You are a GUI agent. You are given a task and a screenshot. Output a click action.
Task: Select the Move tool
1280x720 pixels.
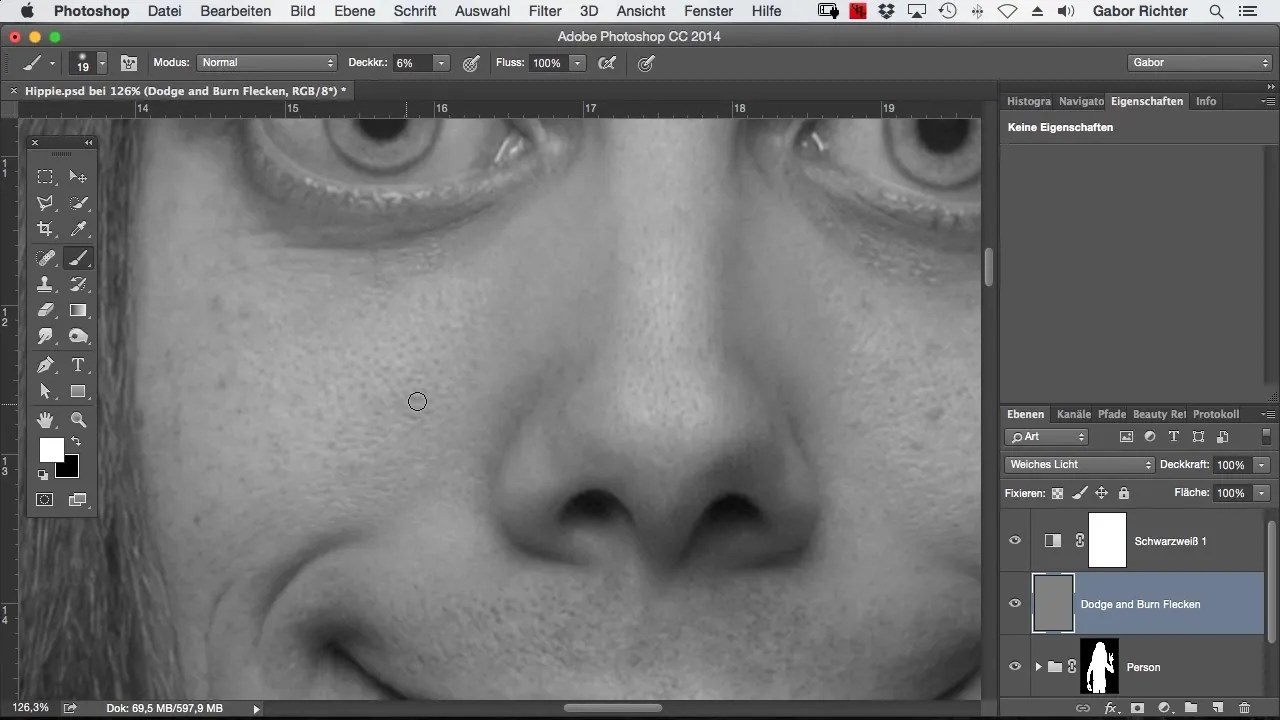coord(78,177)
